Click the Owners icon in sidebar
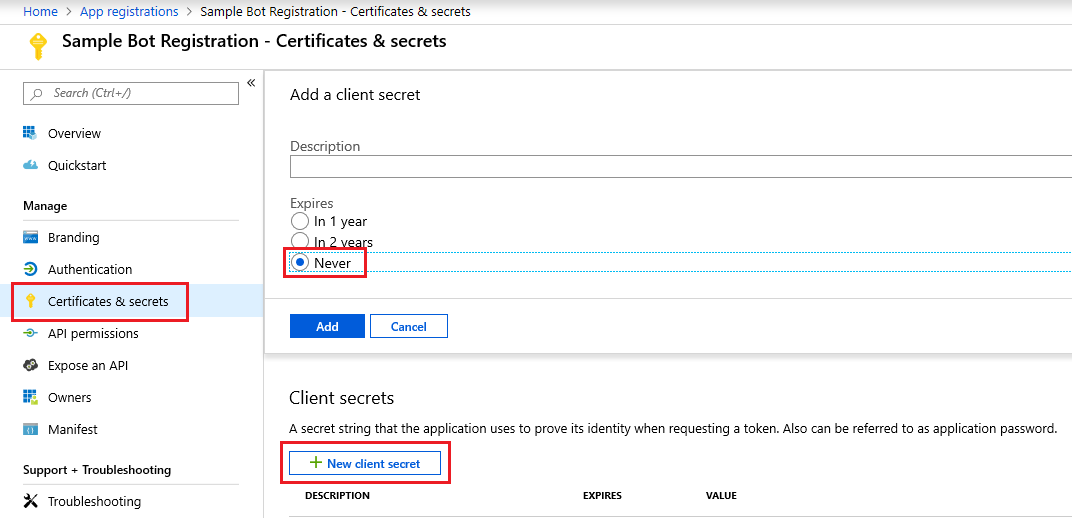This screenshot has width=1072, height=518. (x=30, y=397)
